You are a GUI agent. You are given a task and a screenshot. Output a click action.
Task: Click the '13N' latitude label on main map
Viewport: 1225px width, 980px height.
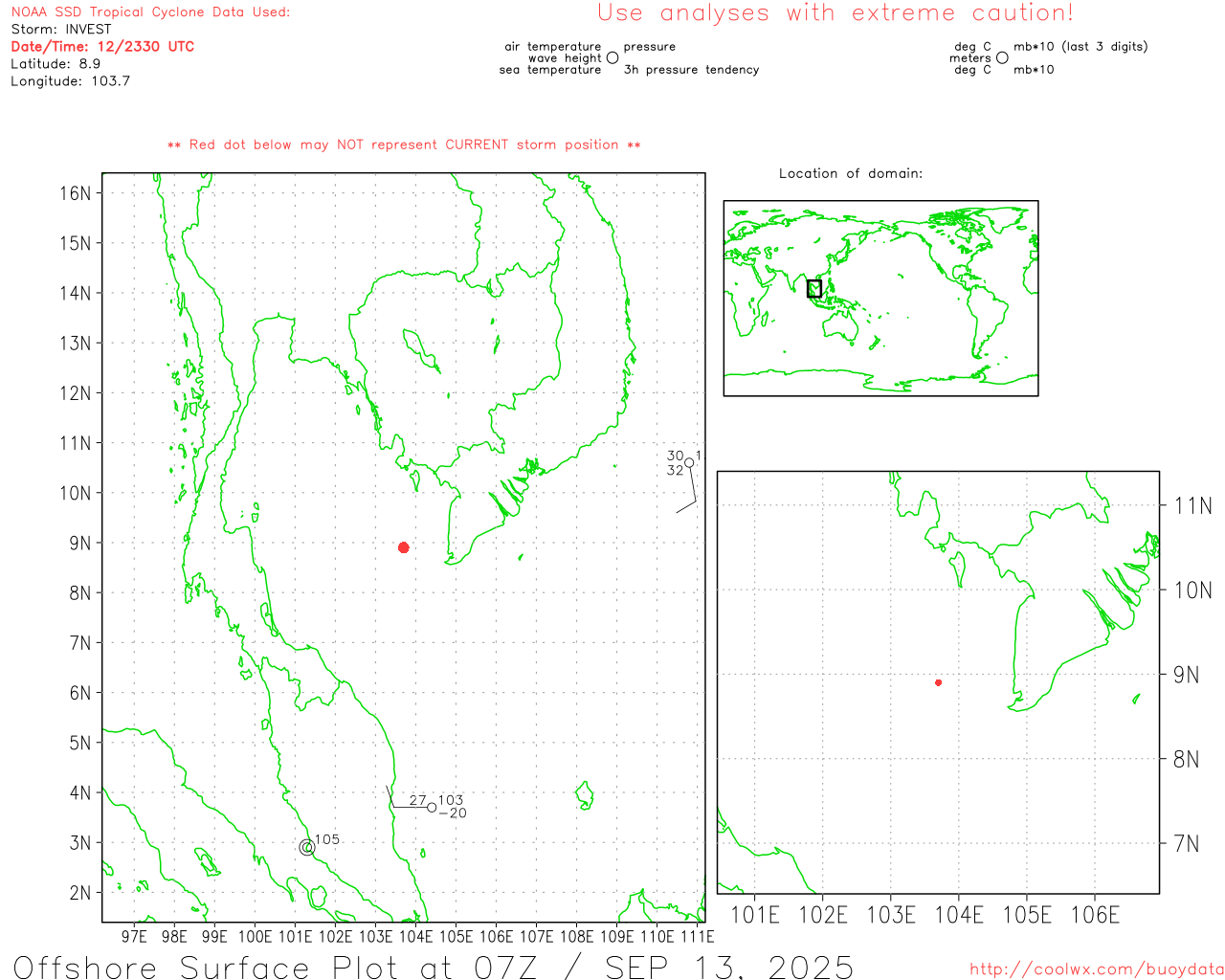[76, 344]
